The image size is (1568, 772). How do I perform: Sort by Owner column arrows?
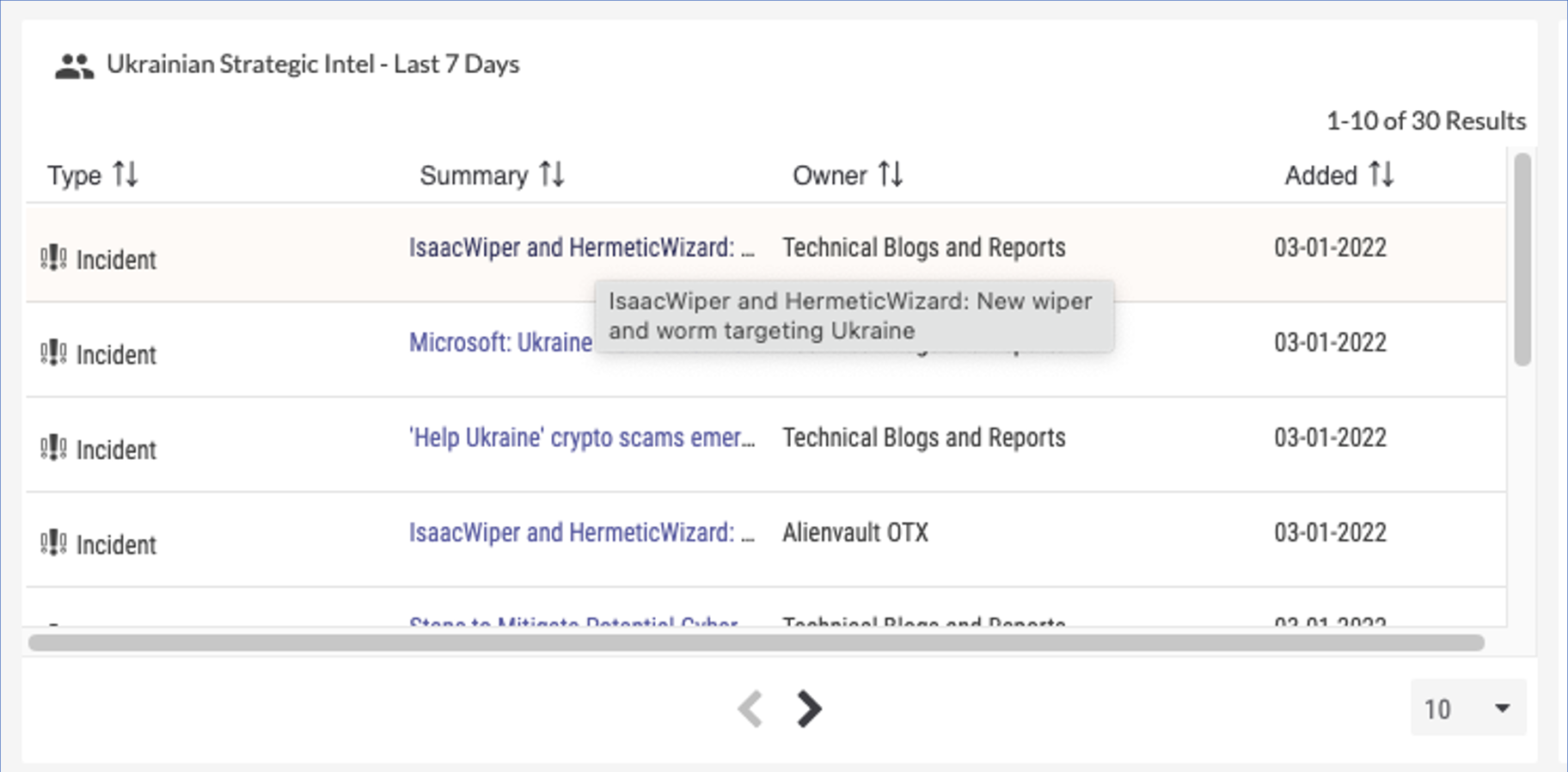coord(891,175)
